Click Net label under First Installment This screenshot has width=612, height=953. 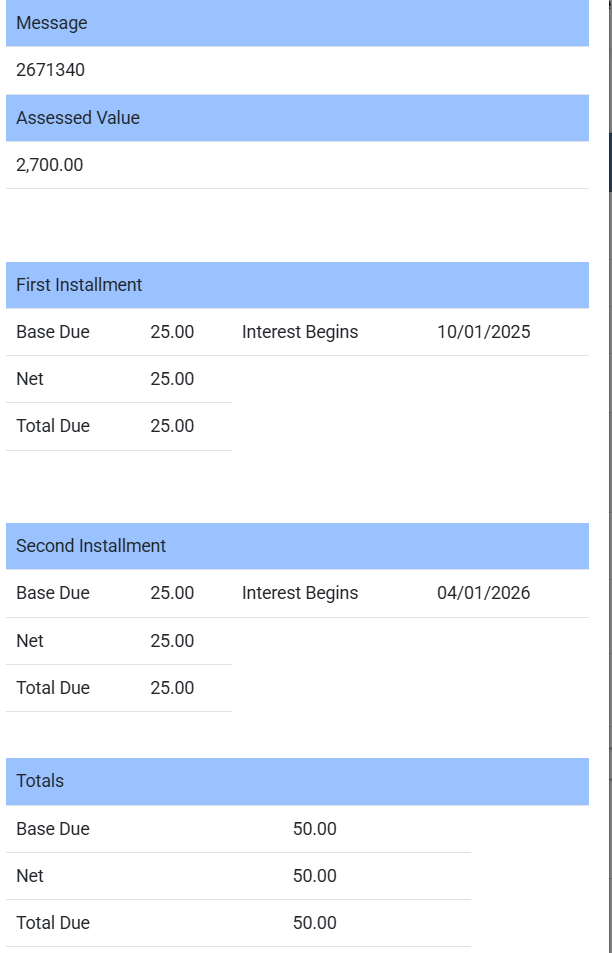click(30, 379)
